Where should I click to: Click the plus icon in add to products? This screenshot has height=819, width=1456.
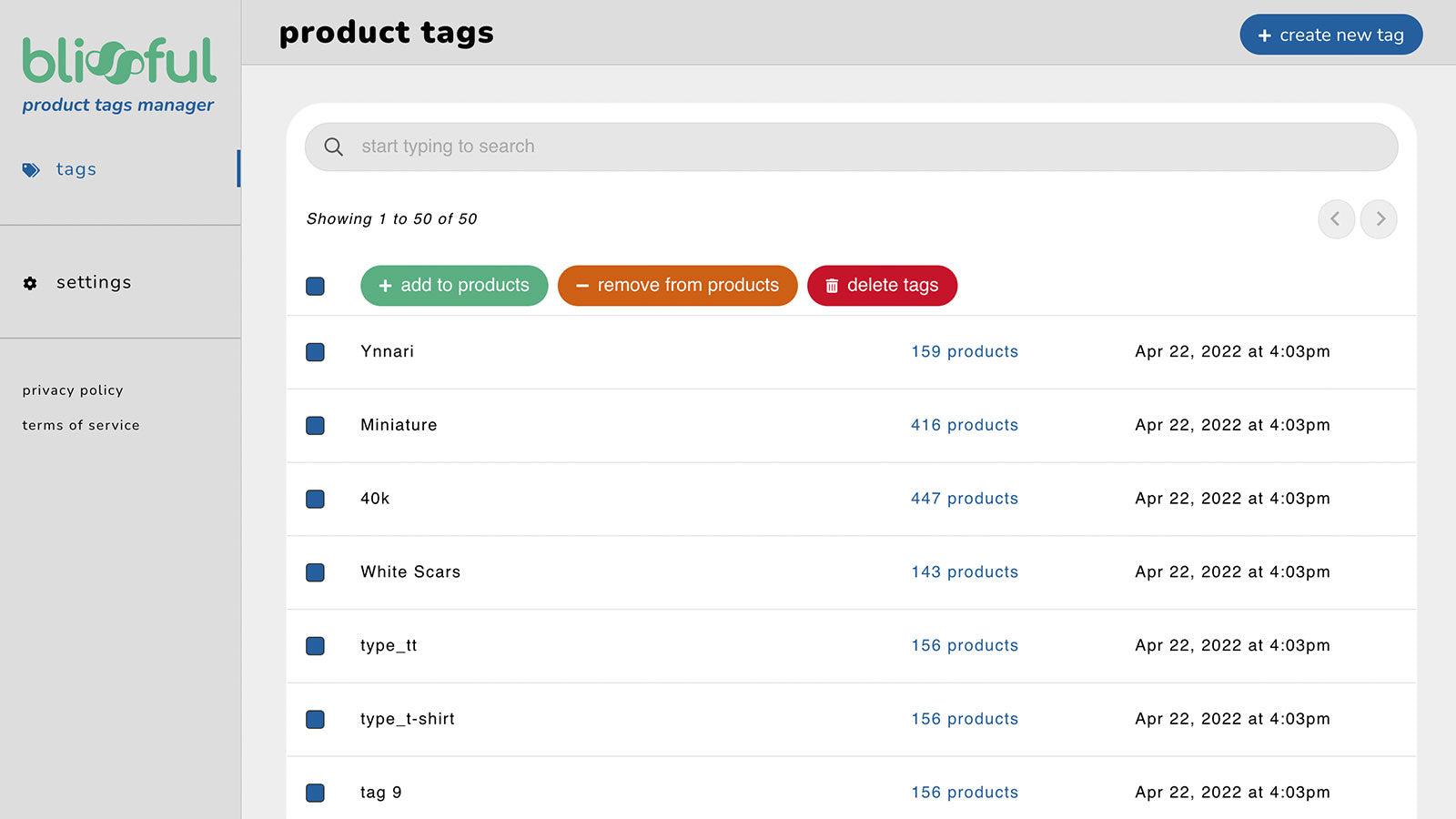tap(386, 286)
